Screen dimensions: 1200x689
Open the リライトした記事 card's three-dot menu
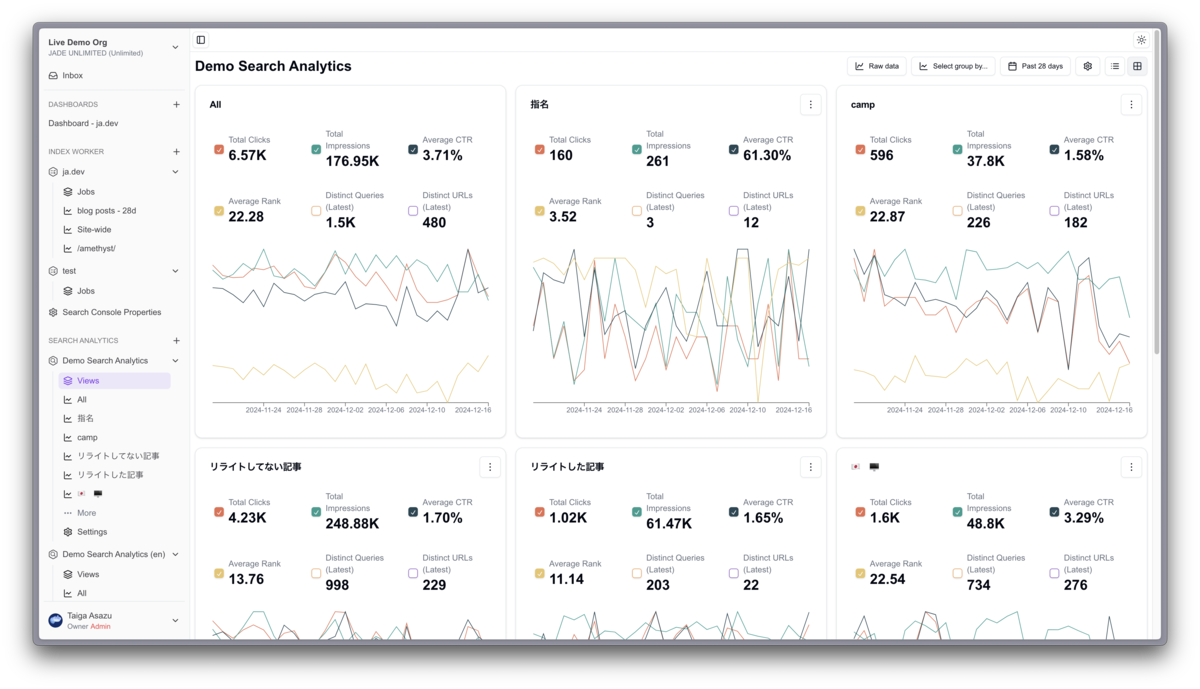810,467
